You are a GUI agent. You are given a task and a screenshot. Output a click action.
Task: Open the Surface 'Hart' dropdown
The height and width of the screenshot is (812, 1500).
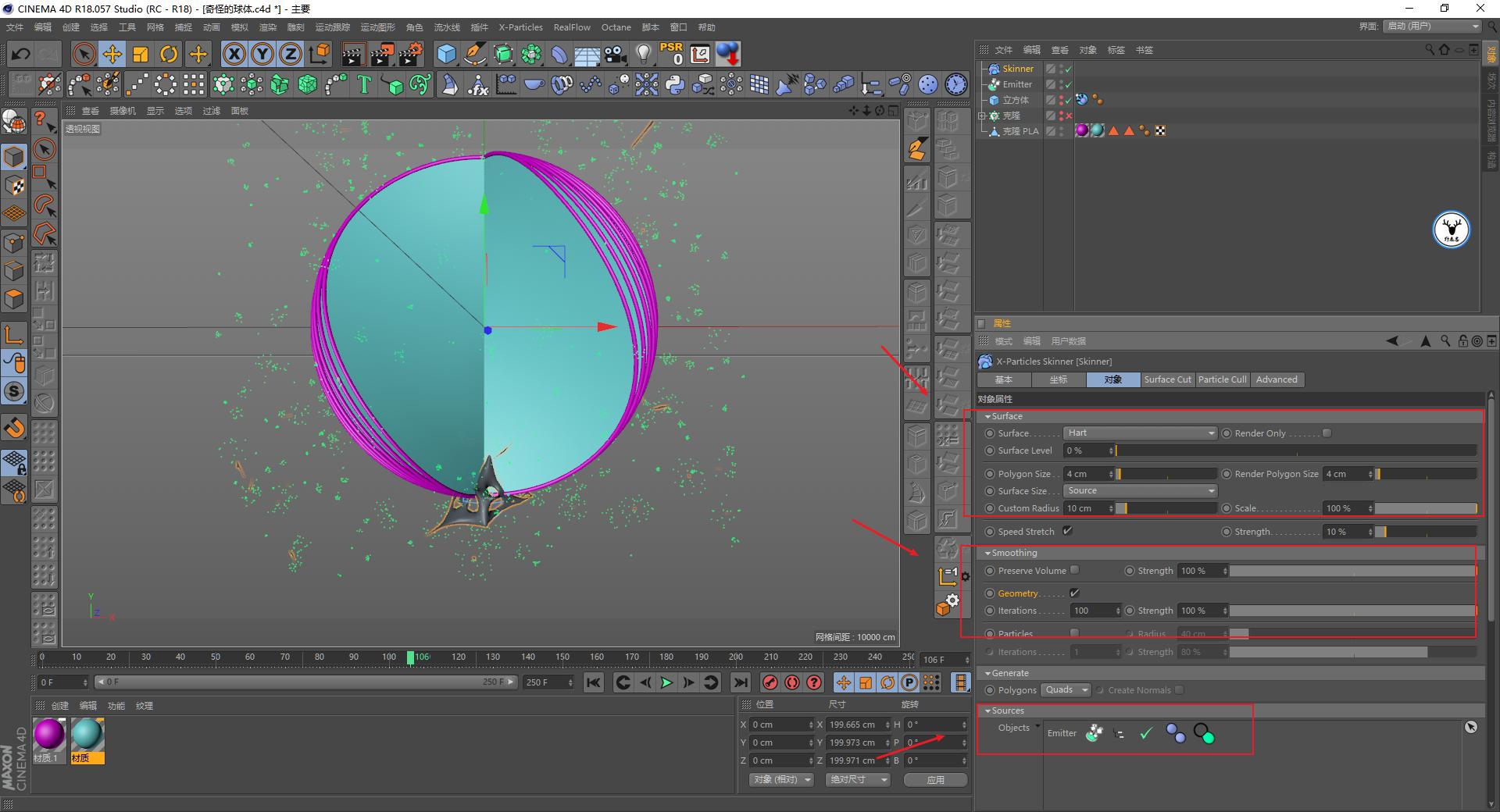click(1139, 433)
